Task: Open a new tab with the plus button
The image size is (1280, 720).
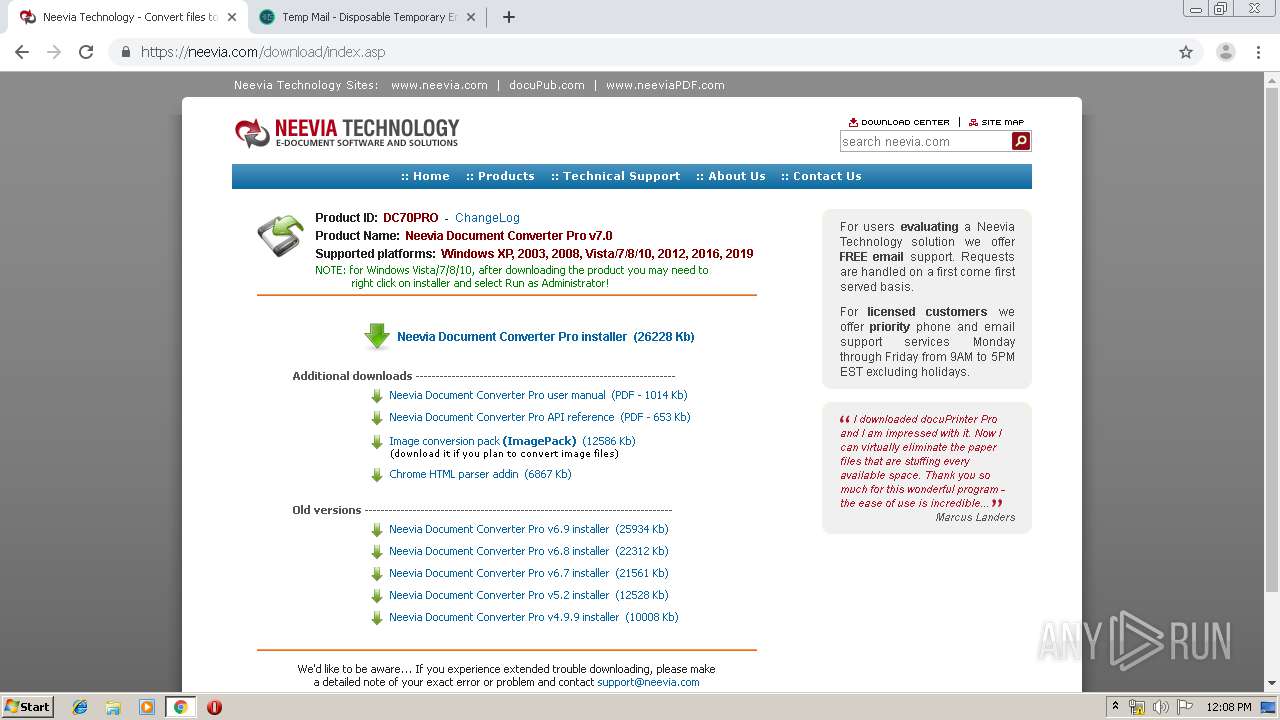Action: click(509, 17)
